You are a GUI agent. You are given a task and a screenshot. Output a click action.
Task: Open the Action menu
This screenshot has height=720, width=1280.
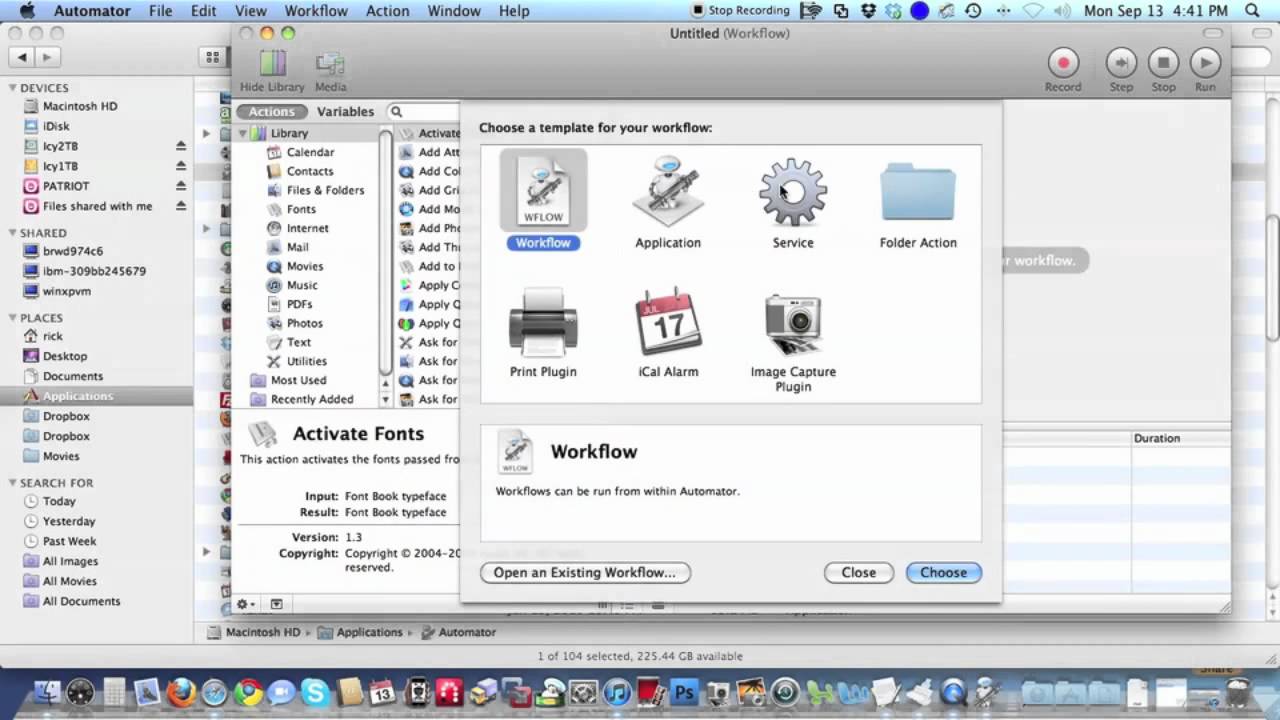click(x=387, y=11)
